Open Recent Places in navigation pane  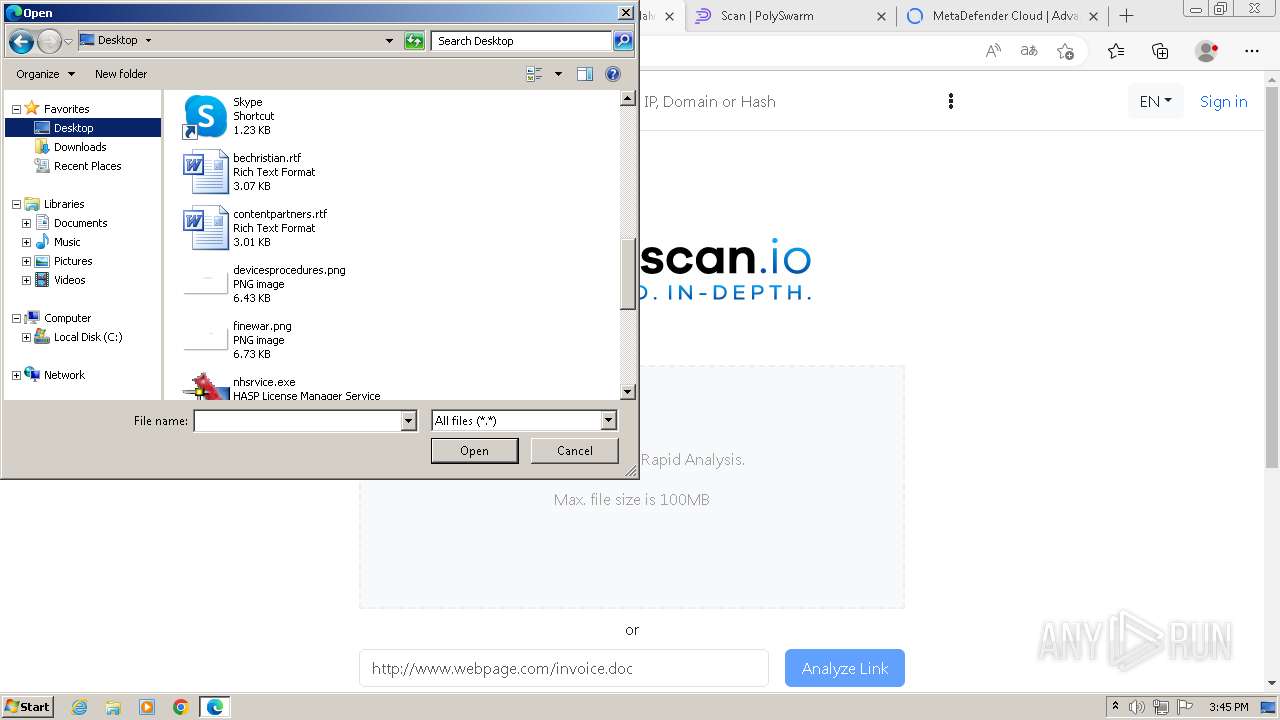tap(88, 166)
